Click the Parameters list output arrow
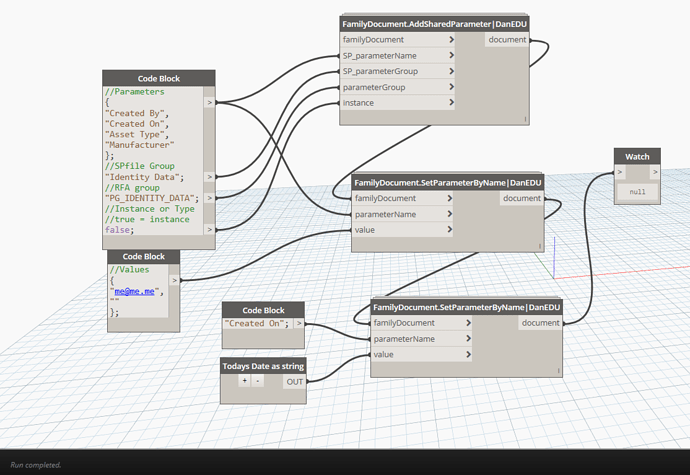This screenshot has width=690, height=475. tap(209, 102)
